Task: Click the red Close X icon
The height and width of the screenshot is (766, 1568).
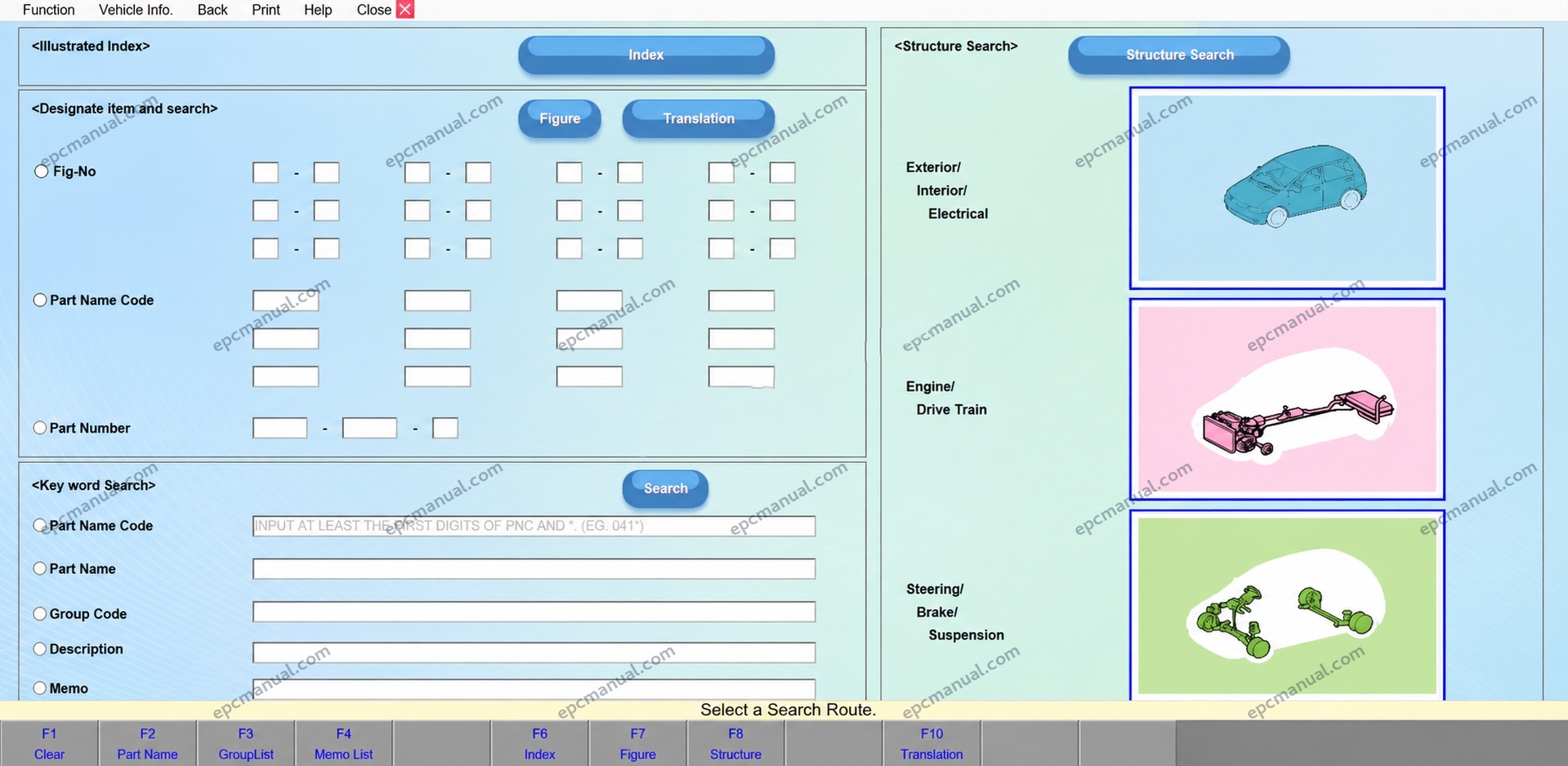Action: point(405,10)
